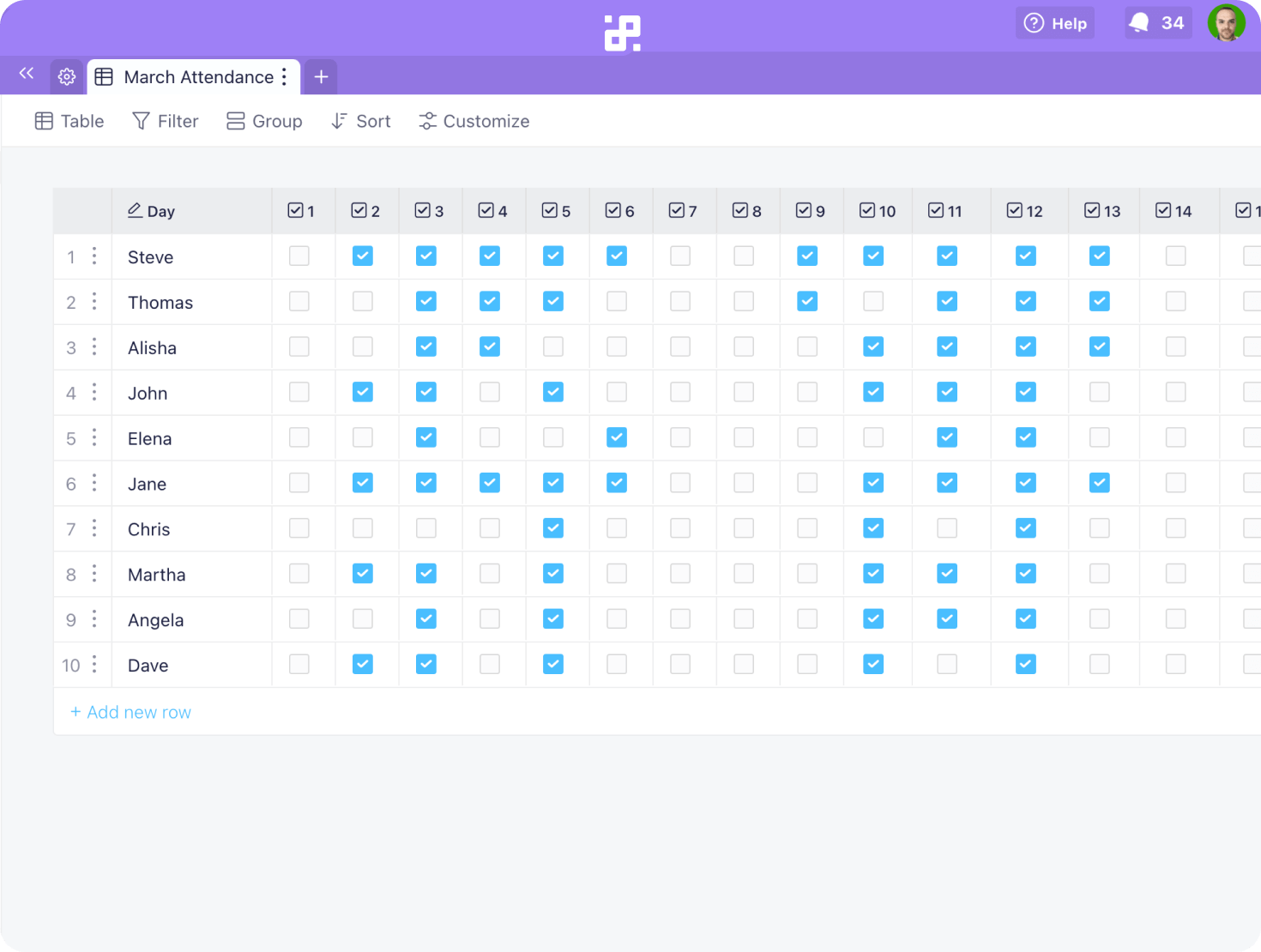
Task: Open the Filter options
Action: click(166, 121)
